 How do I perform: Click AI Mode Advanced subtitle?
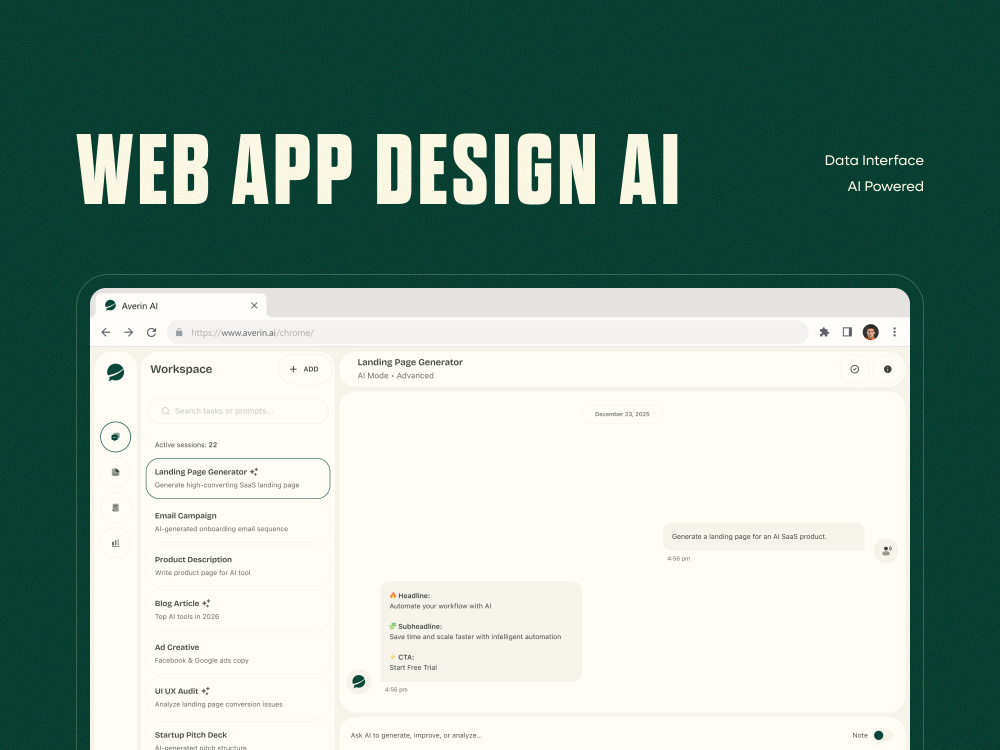pos(395,376)
